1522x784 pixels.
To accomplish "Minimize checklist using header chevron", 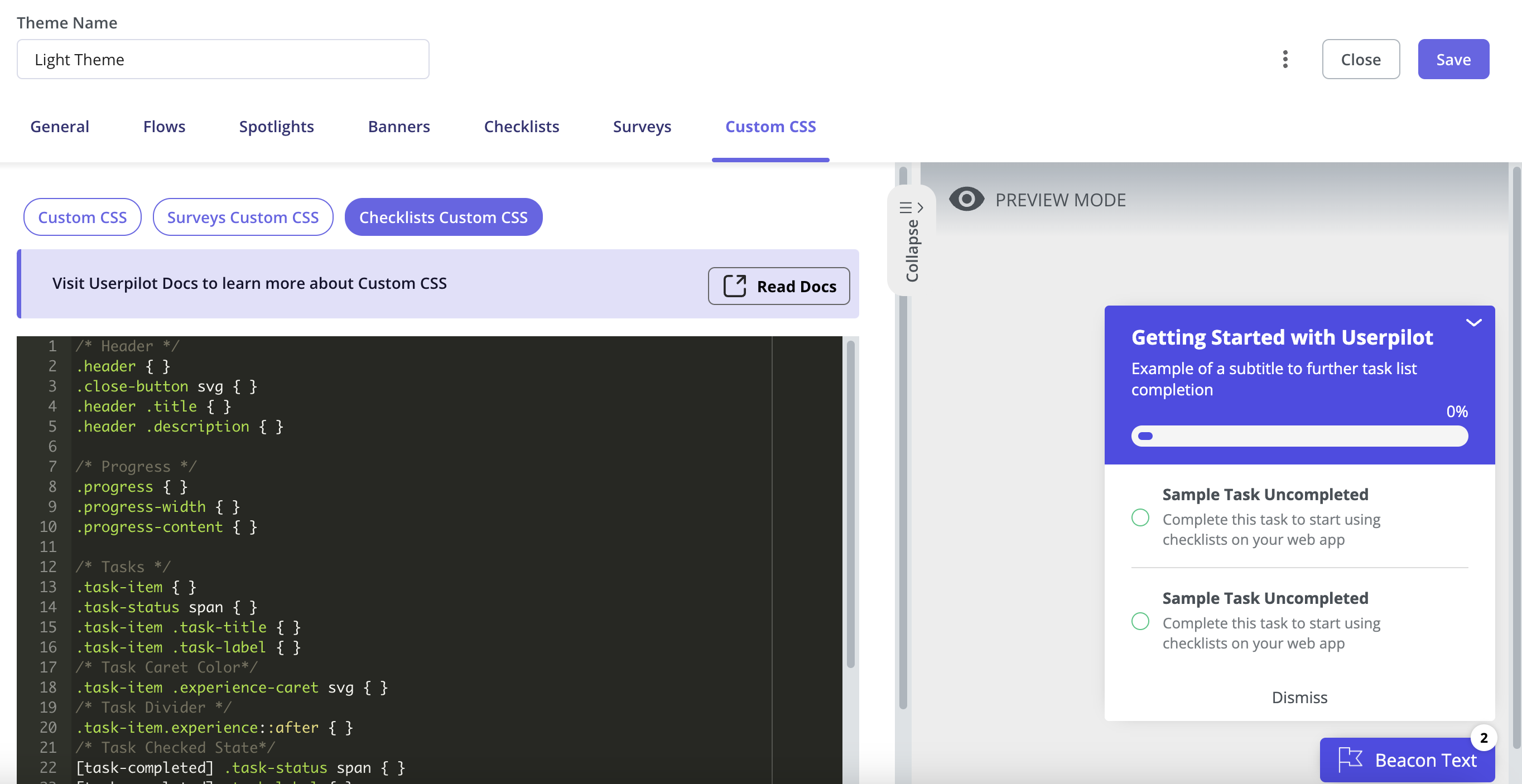I will (x=1473, y=322).
